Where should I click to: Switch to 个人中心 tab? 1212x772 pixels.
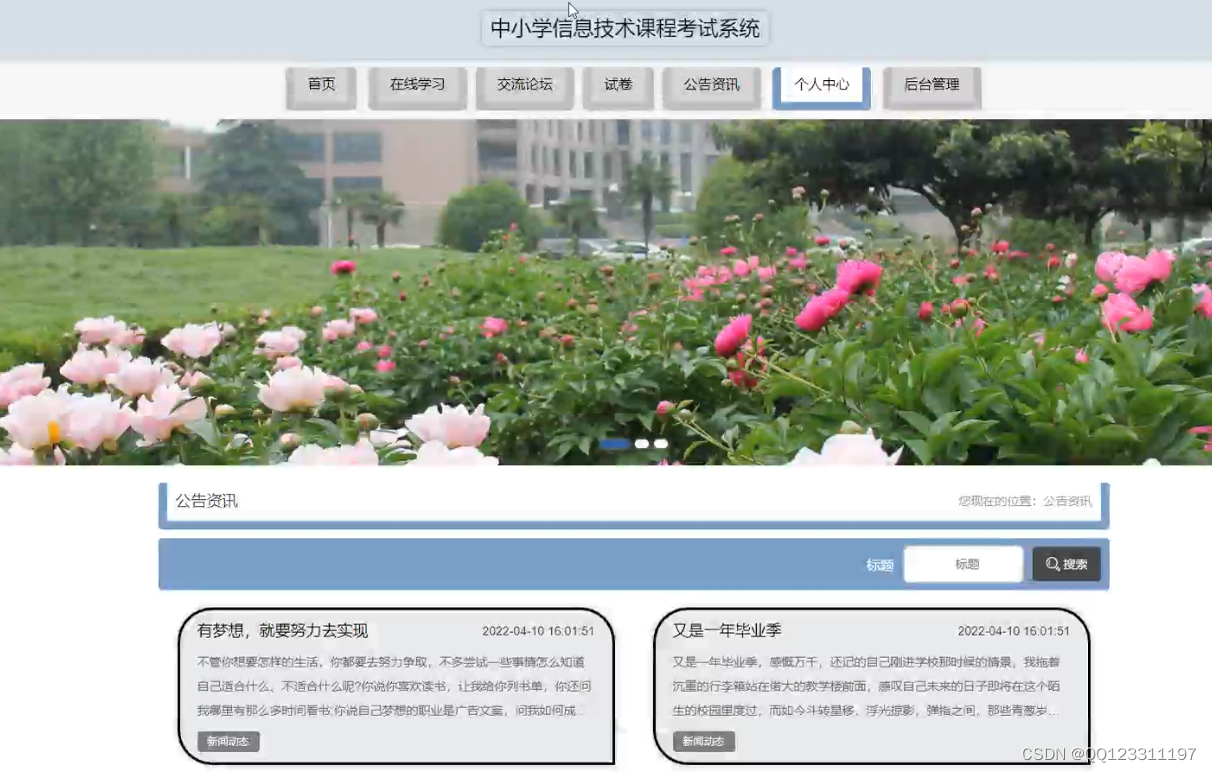pos(821,87)
